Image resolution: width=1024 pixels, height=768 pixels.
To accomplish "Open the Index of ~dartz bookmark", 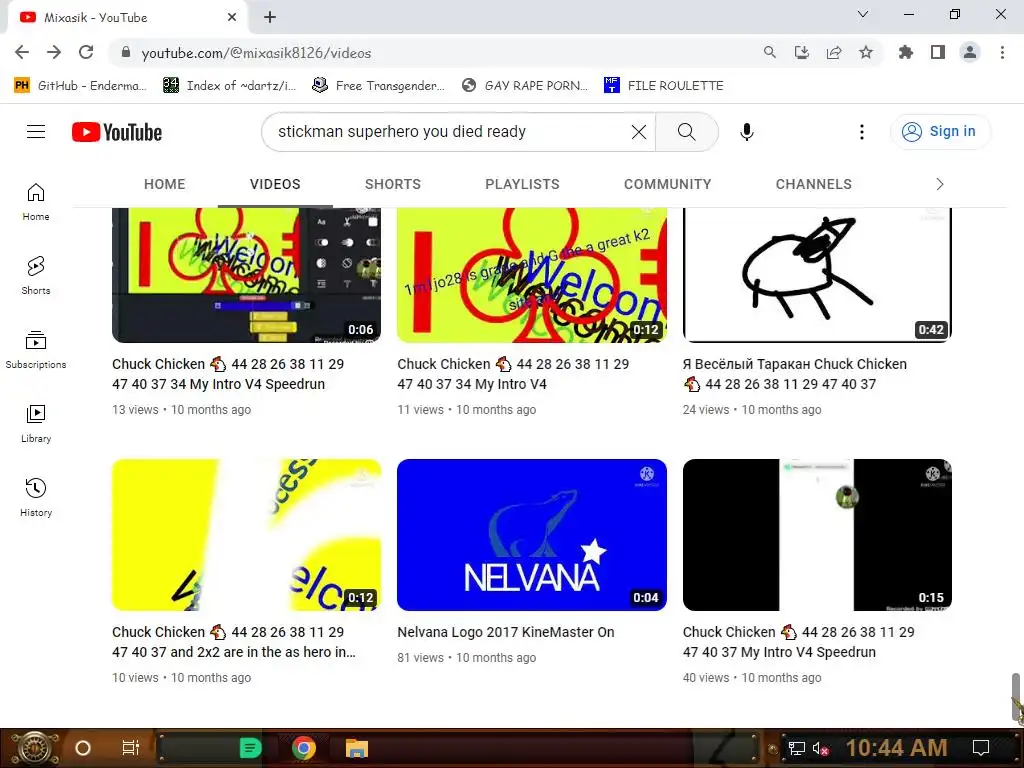I will coord(230,85).
